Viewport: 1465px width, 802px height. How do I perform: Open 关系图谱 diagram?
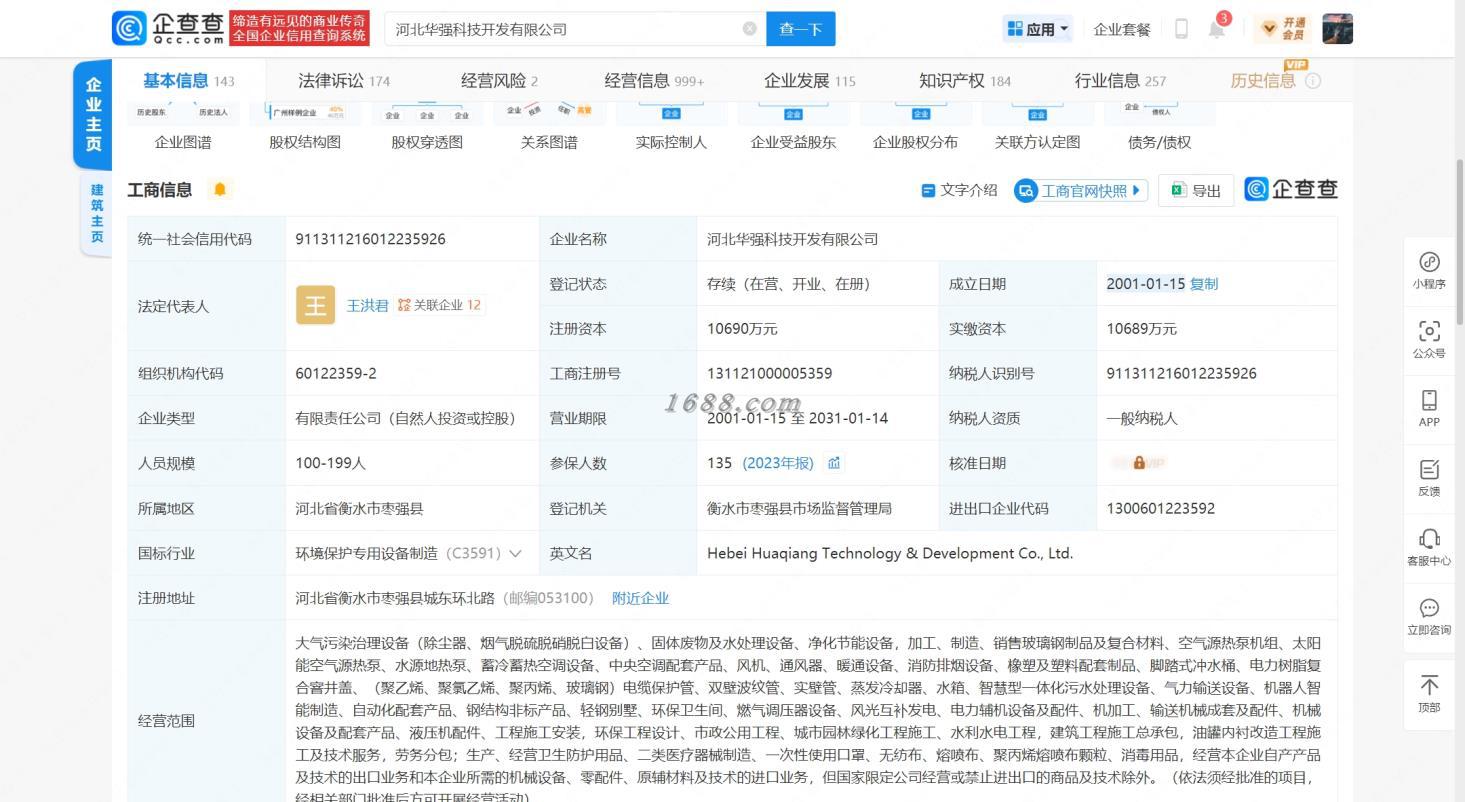(x=549, y=142)
